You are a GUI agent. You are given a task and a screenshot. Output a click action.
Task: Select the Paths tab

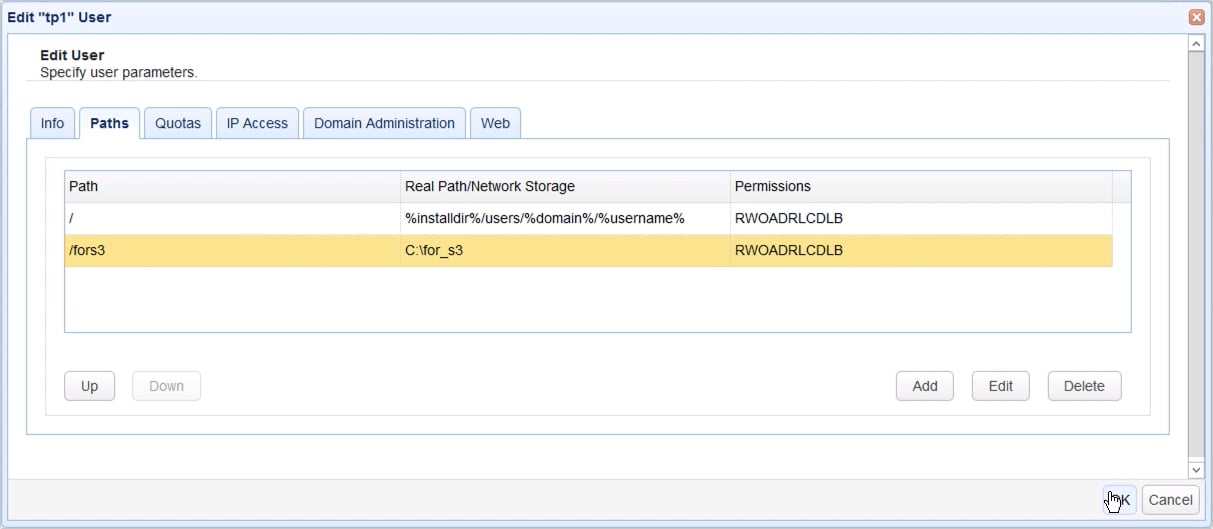click(109, 123)
